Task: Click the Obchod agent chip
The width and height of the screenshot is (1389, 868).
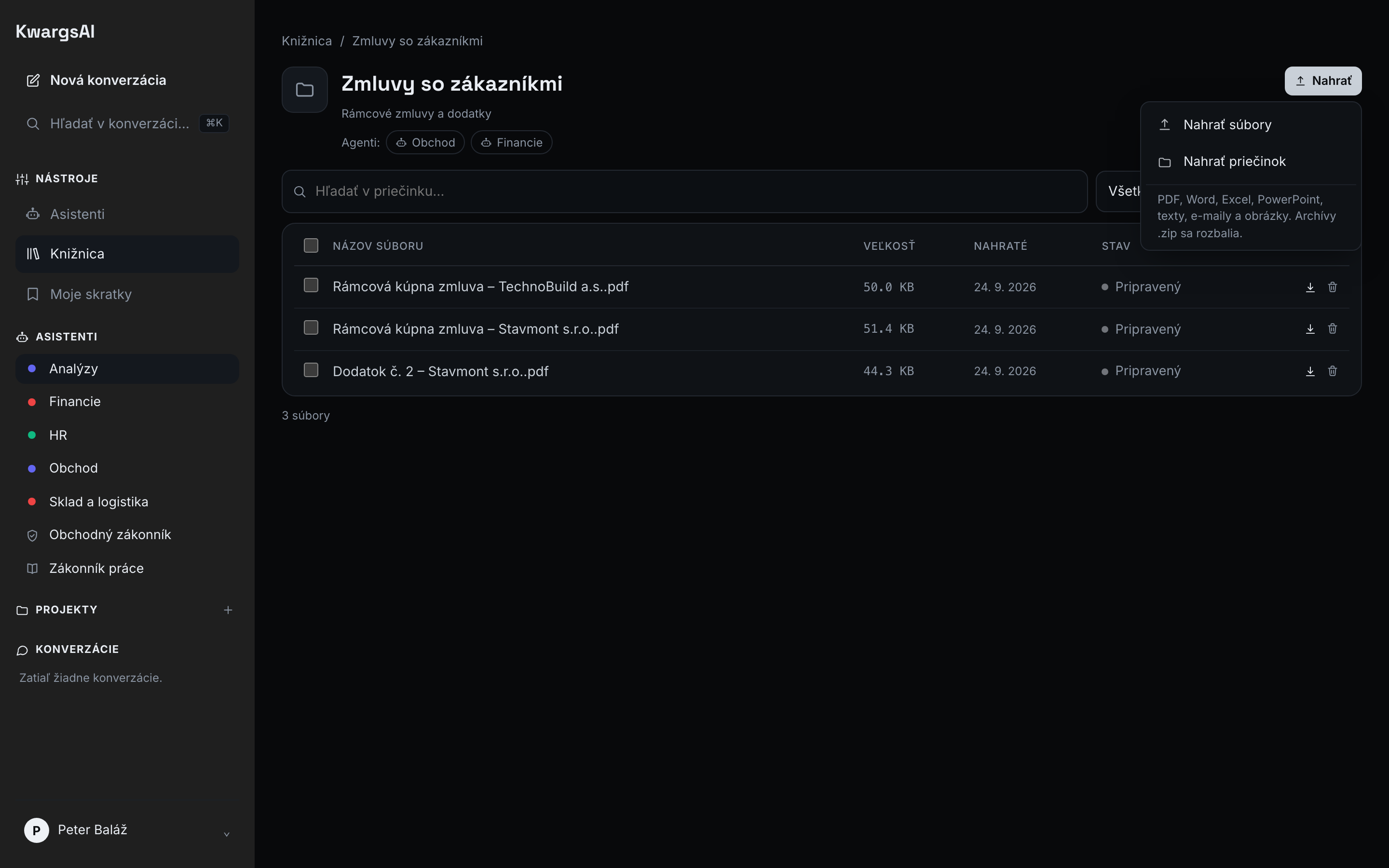Action: coord(425,142)
